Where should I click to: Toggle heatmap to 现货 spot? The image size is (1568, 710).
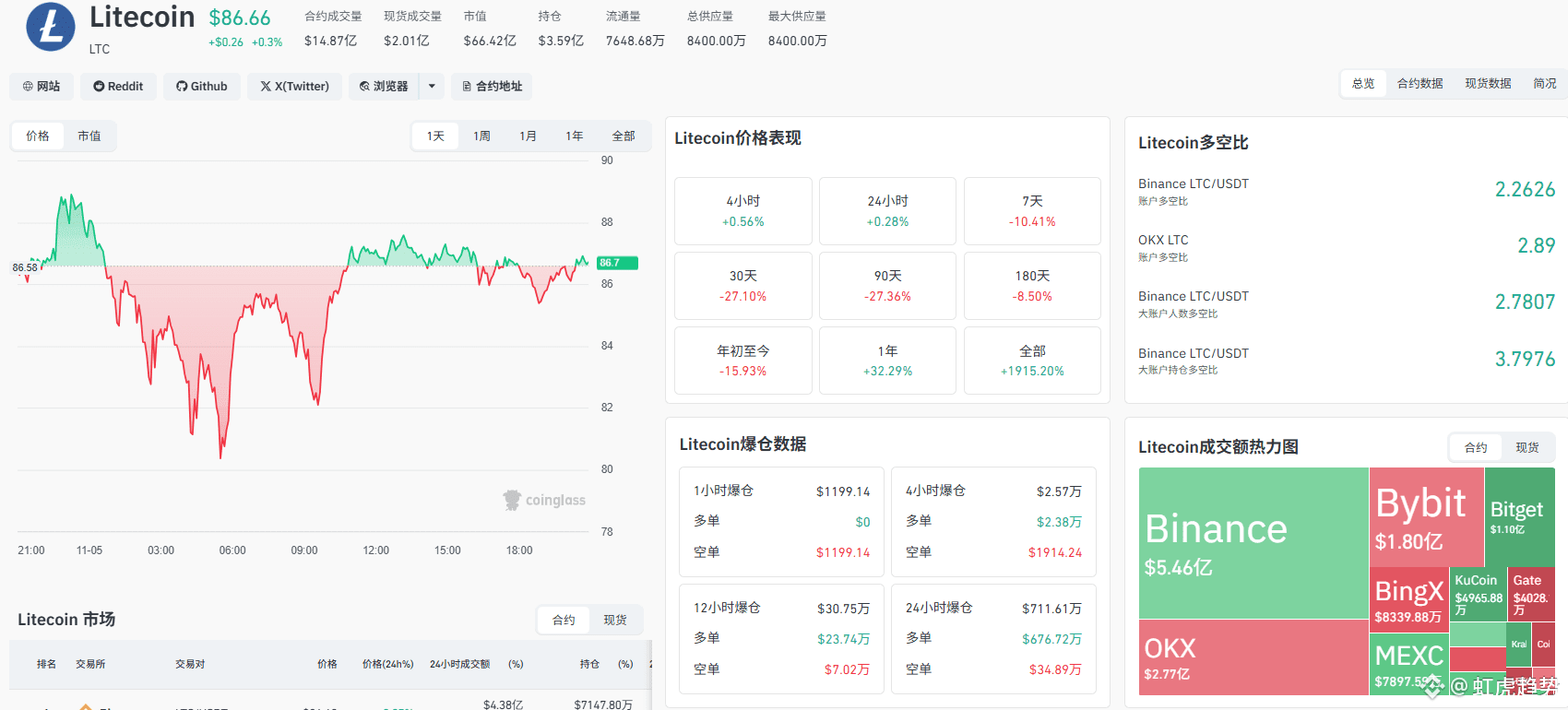coord(1527,447)
